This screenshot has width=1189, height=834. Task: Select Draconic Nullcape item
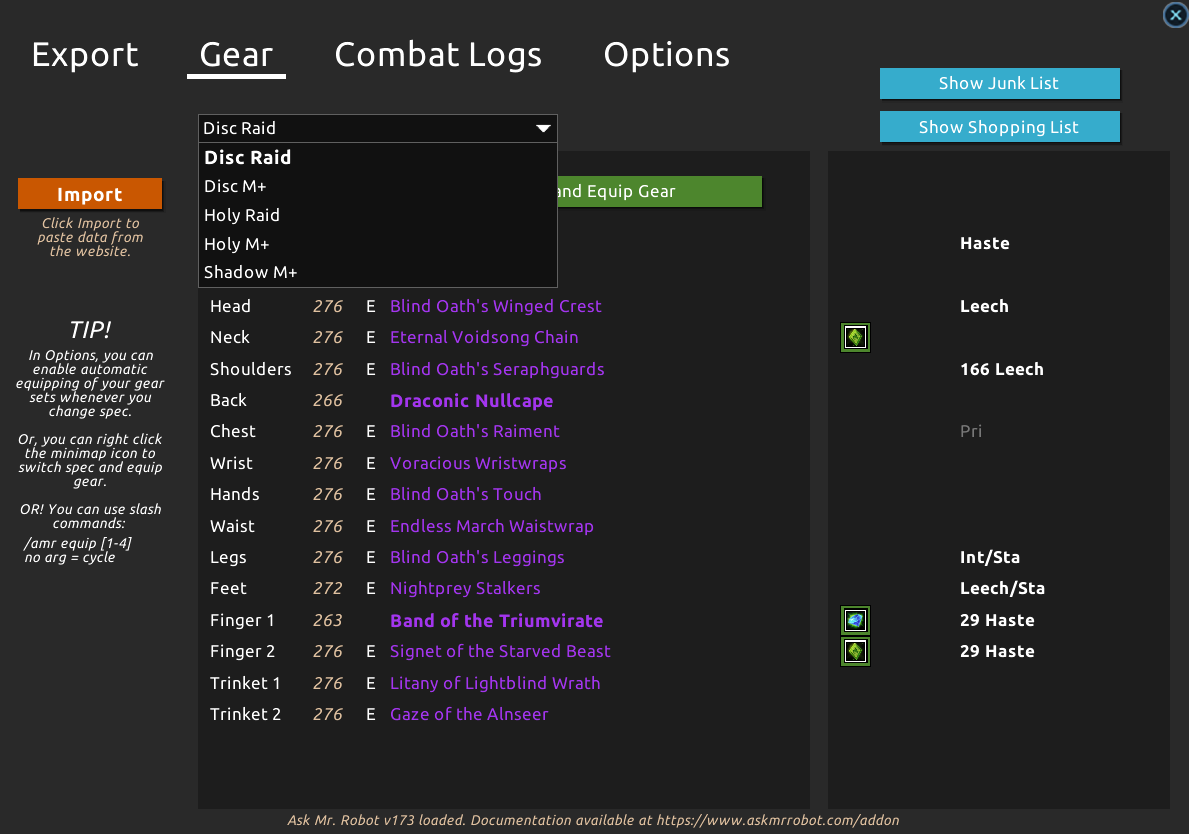(x=471, y=400)
